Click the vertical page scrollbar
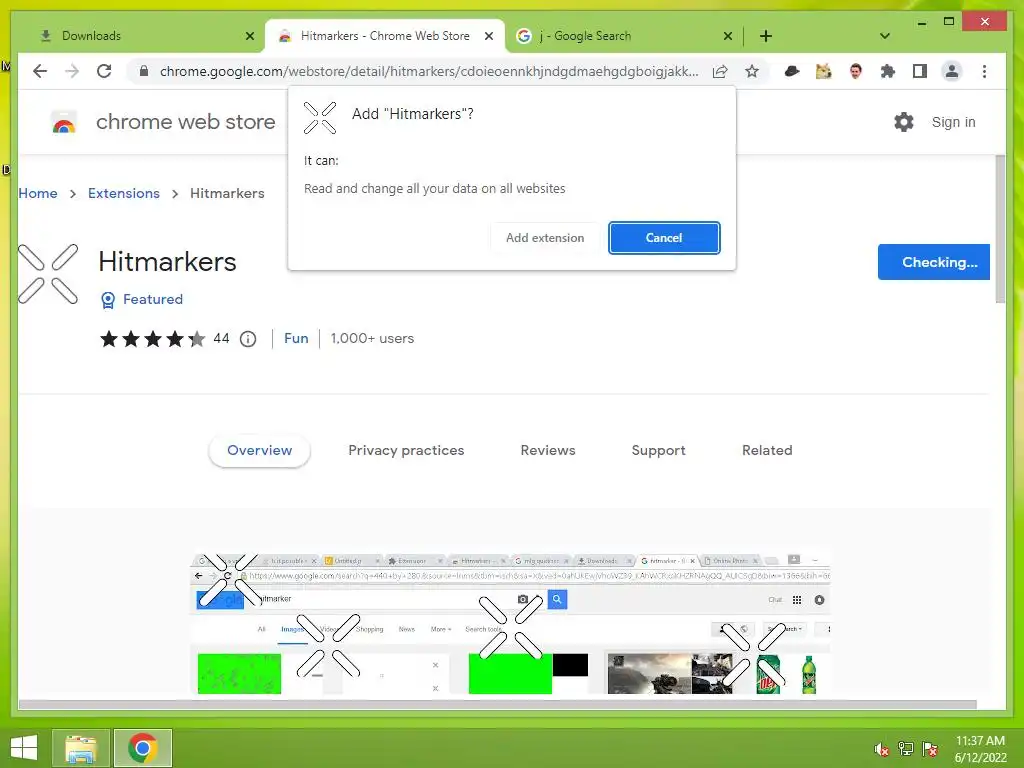This screenshot has width=1024, height=768. point(1000,229)
